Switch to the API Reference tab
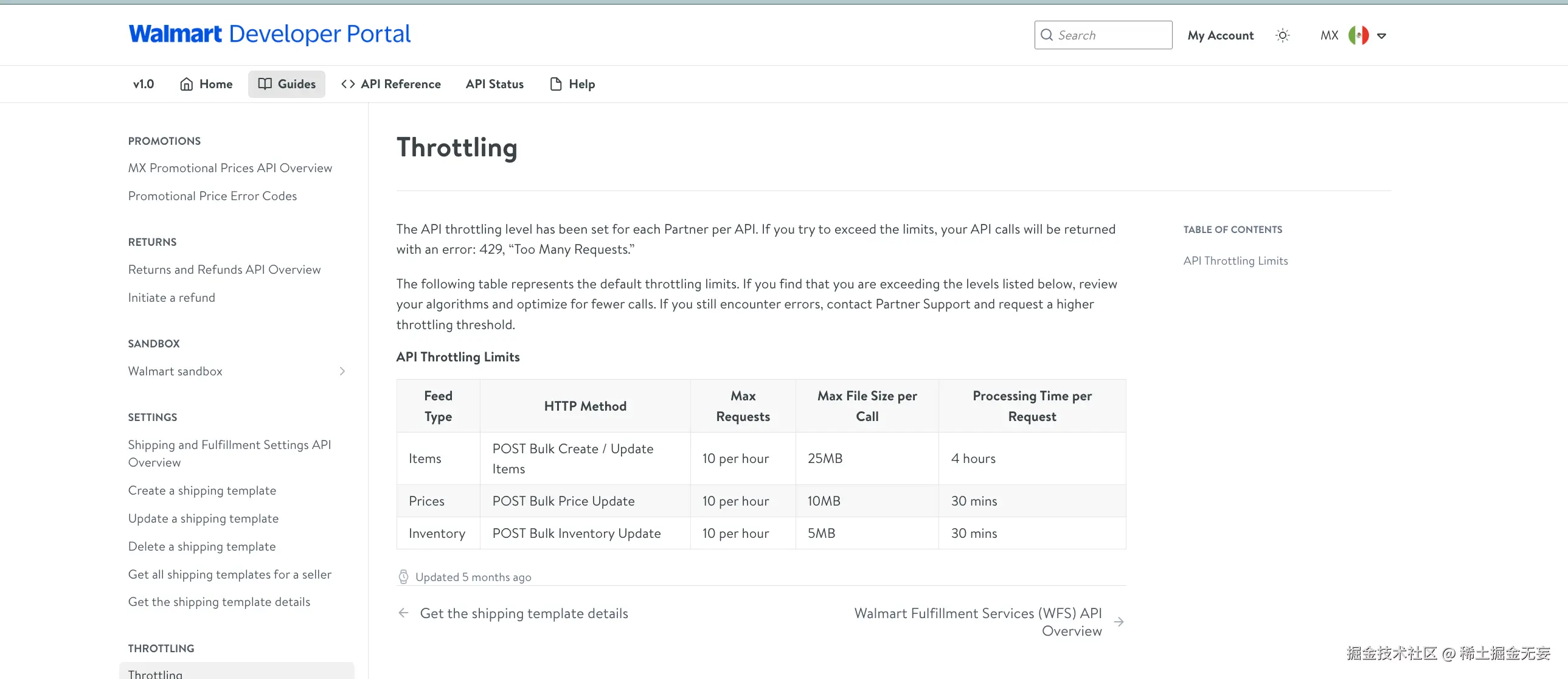This screenshot has height=679, width=1568. (x=400, y=84)
